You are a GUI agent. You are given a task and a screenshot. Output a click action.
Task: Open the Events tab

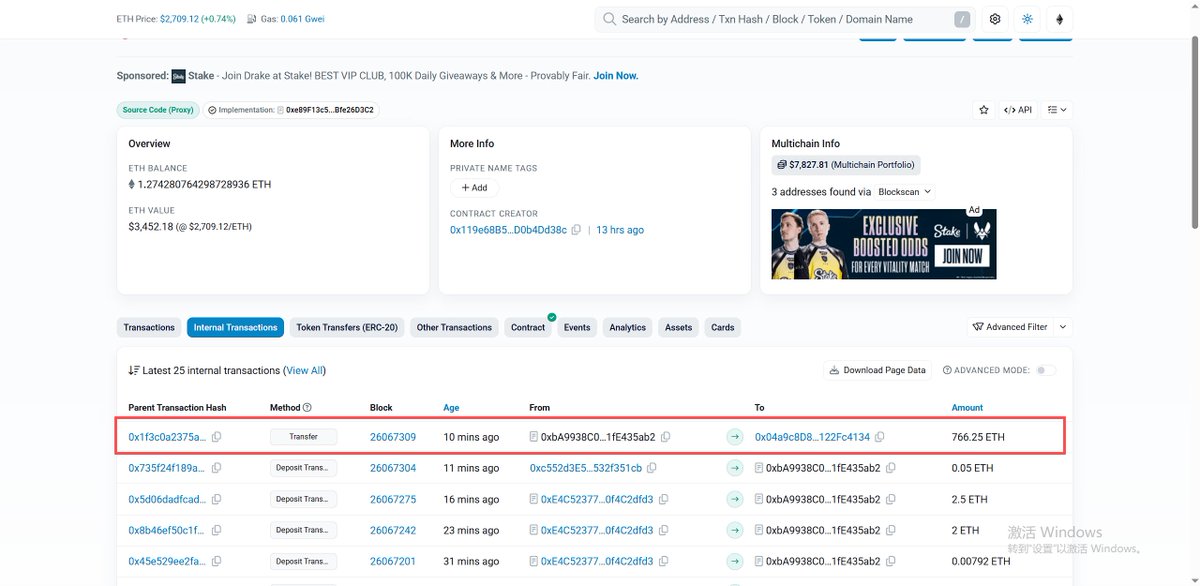tap(577, 327)
